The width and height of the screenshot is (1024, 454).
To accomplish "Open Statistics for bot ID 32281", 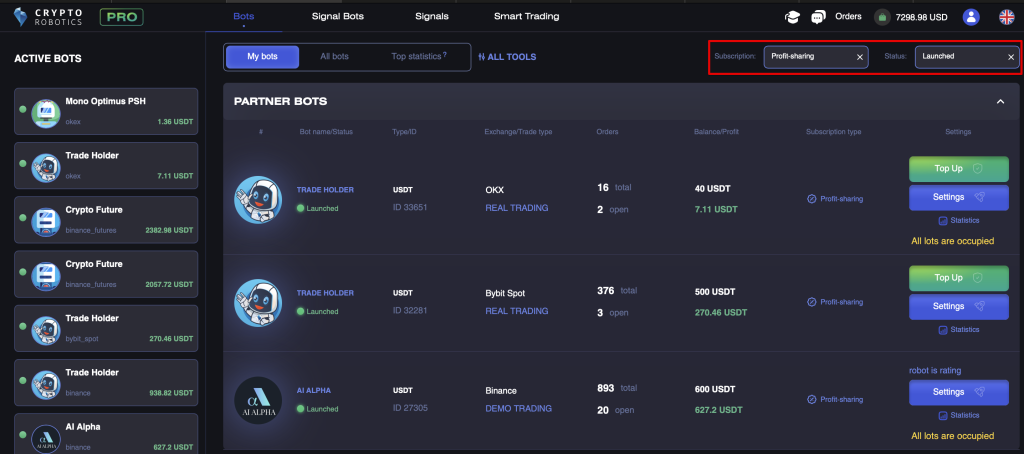I will click(959, 330).
